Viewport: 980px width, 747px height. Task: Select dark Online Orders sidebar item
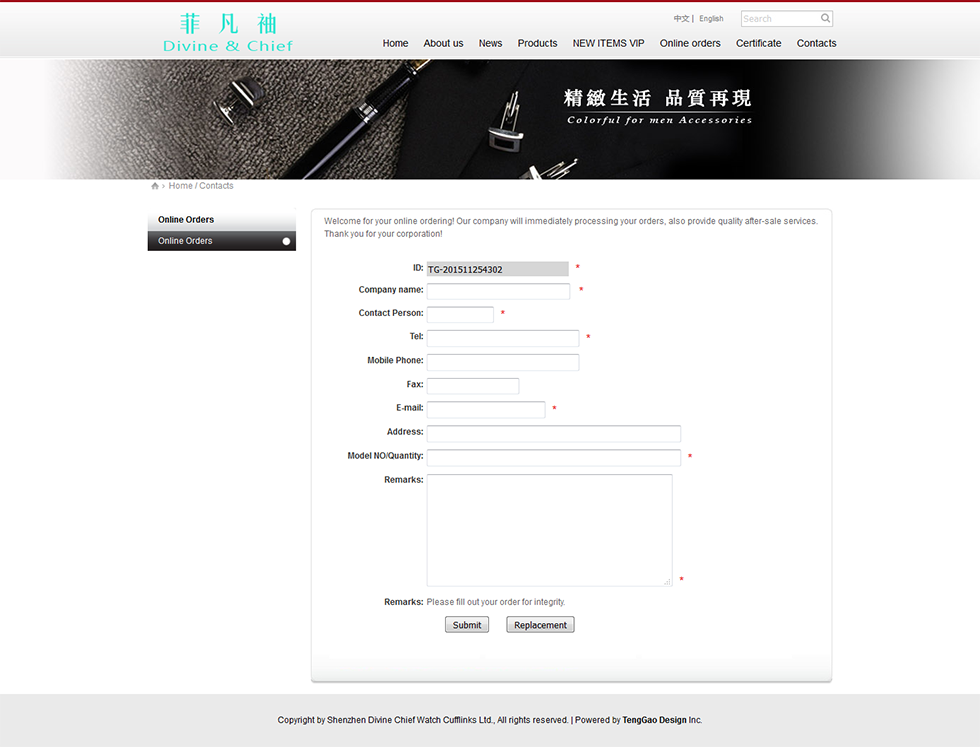221,241
